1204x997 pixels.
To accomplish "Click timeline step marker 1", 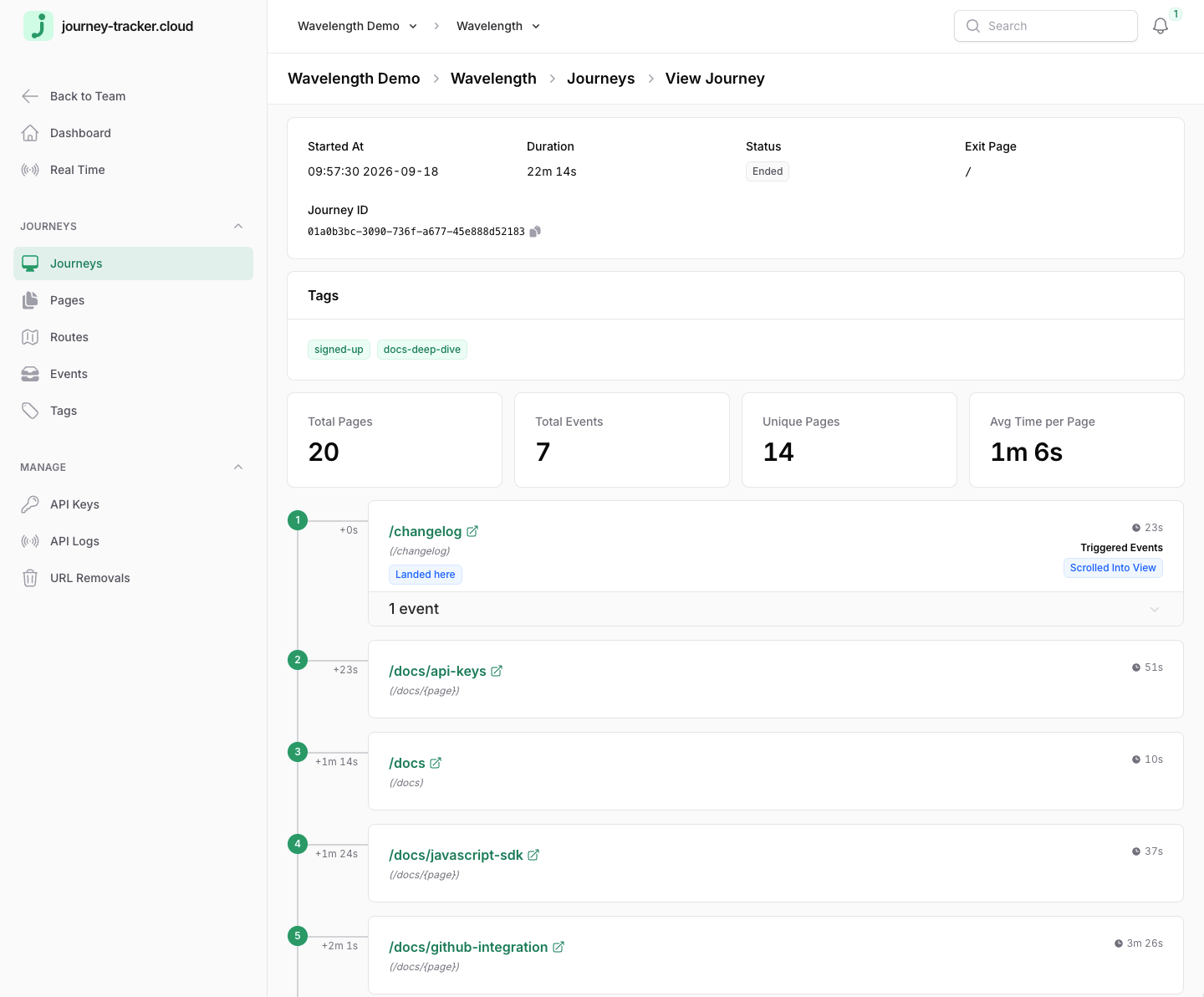I will pos(298,520).
